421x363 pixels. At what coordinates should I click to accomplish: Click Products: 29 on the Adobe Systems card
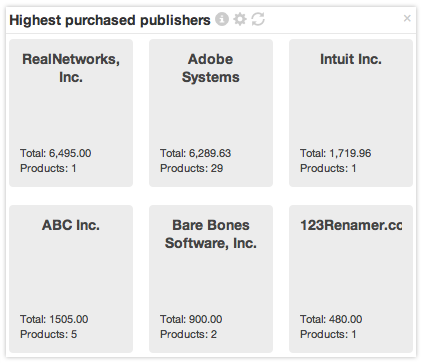tap(192, 168)
